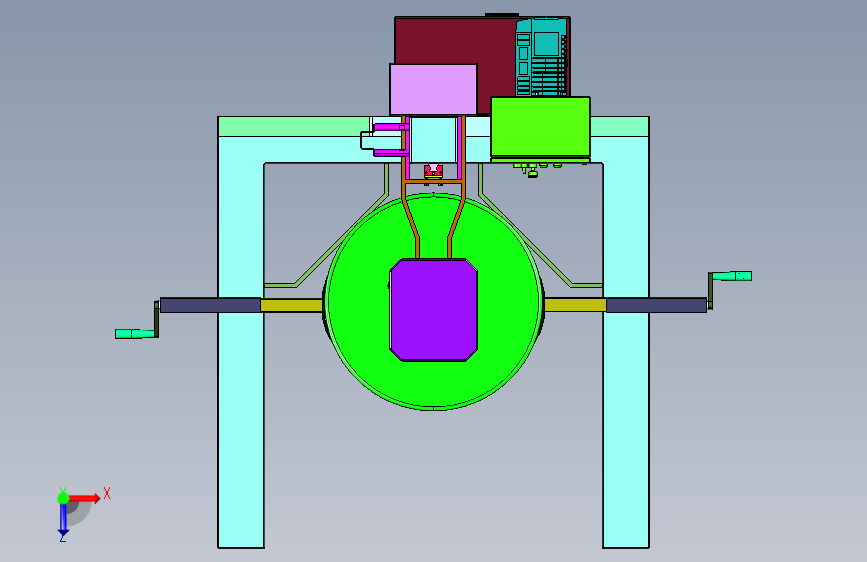Select the left yellow shaft segment
Viewport: 867px width, 562px height.
click(x=291, y=305)
